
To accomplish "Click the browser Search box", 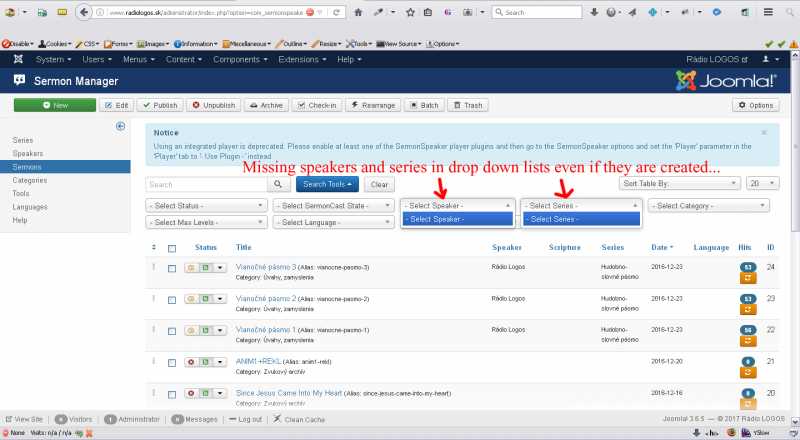I will (537, 12).
